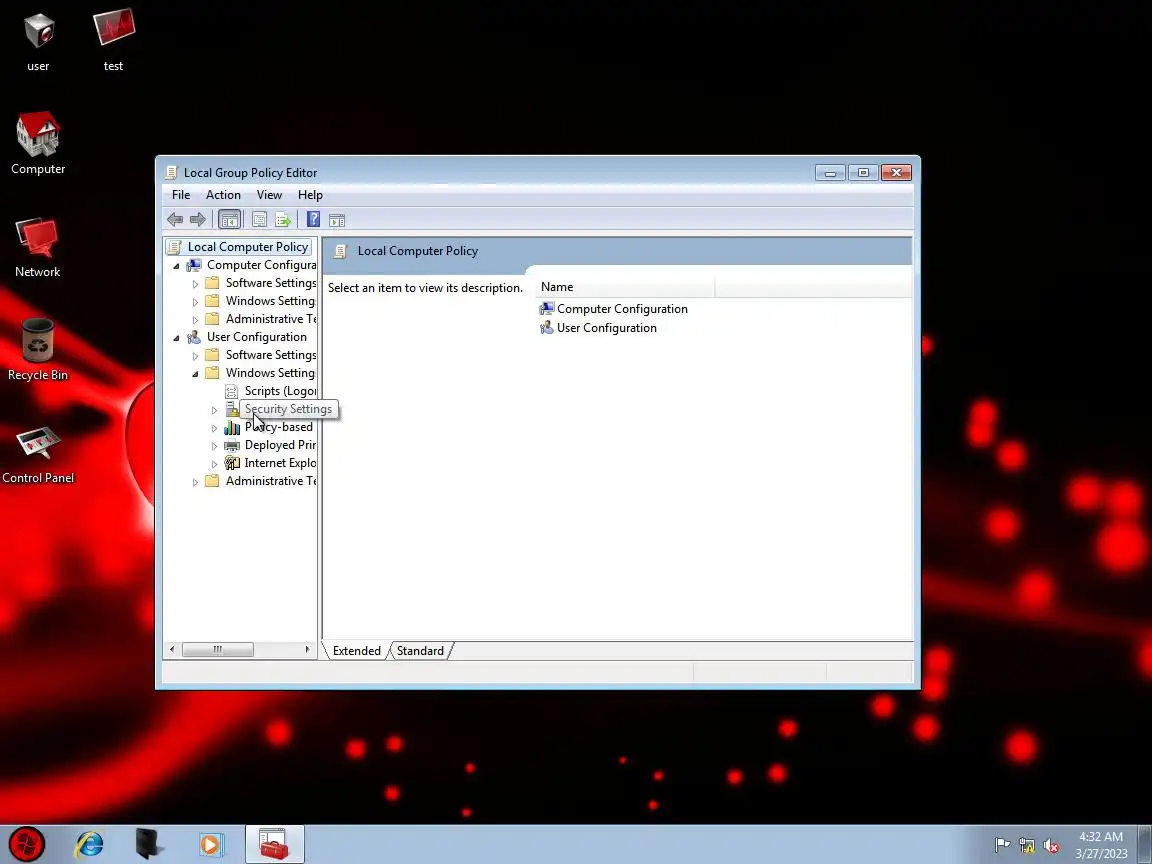This screenshot has width=1152, height=864.
Task: Click tree pane scrollbar left arrow
Action: point(172,649)
